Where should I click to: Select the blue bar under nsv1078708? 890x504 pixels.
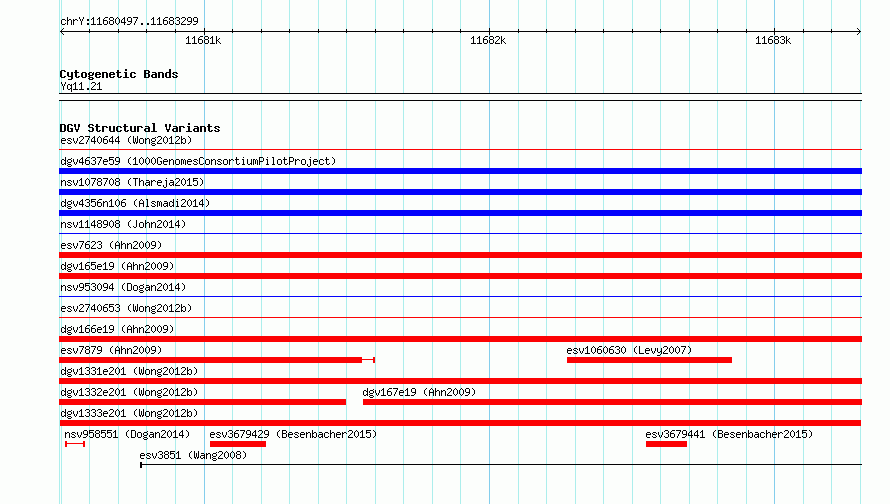tap(460, 192)
